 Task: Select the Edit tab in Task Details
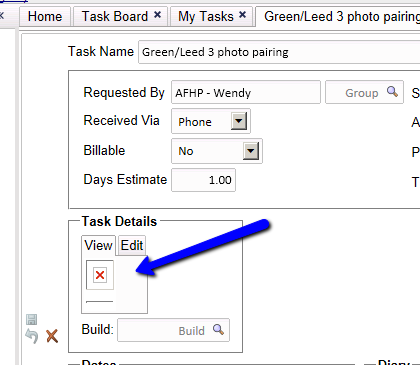132,245
